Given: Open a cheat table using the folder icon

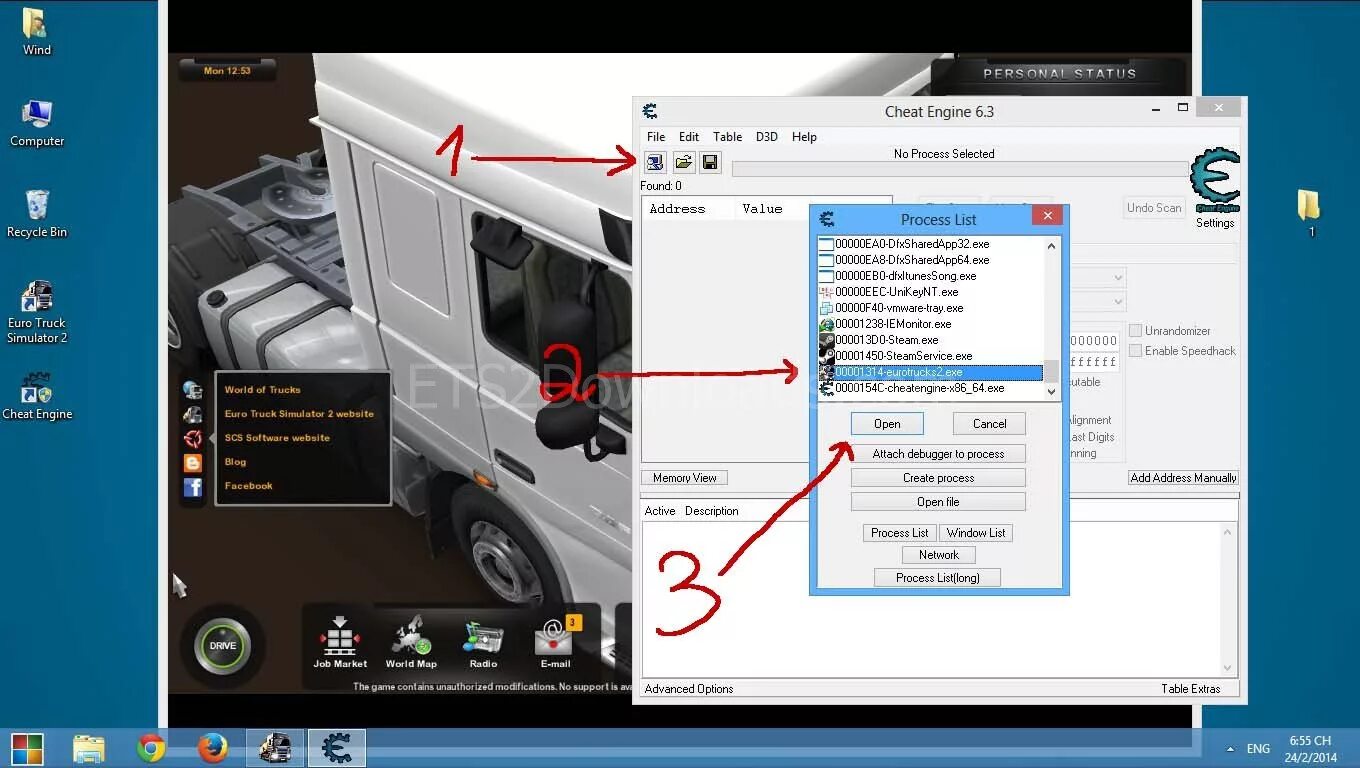Looking at the screenshot, I should (x=683, y=162).
